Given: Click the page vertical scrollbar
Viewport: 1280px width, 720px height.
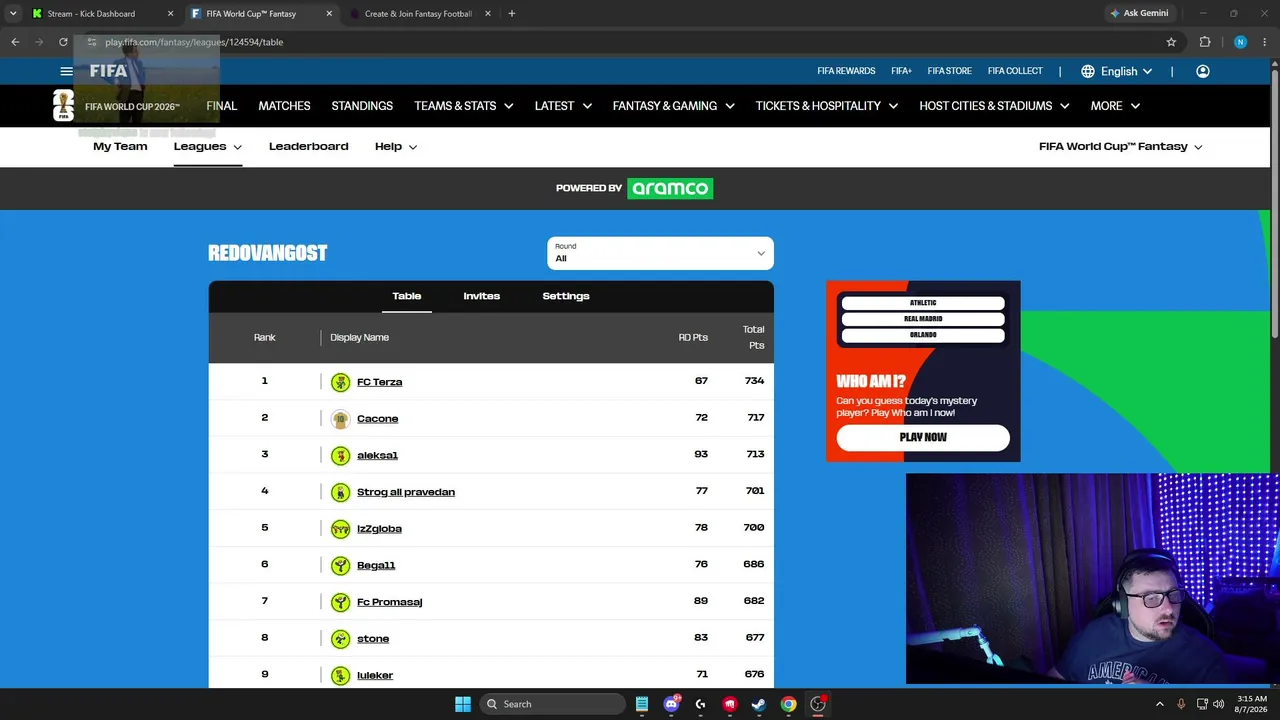Looking at the screenshot, I should click(1275, 205).
